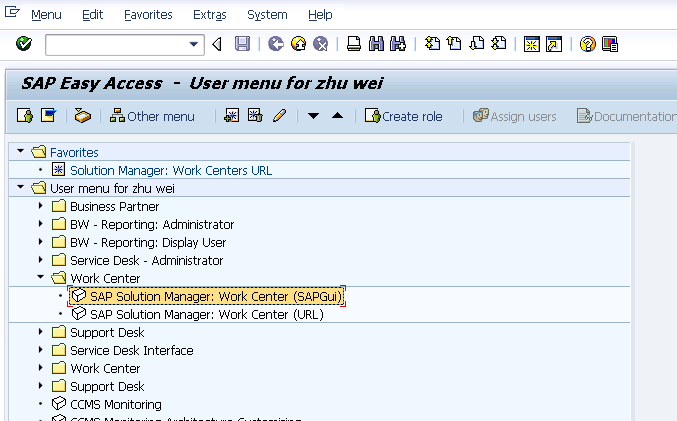Image resolution: width=677 pixels, height=421 pixels.
Task: Click the User Menu toolbar icon
Action: click(25, 116)
